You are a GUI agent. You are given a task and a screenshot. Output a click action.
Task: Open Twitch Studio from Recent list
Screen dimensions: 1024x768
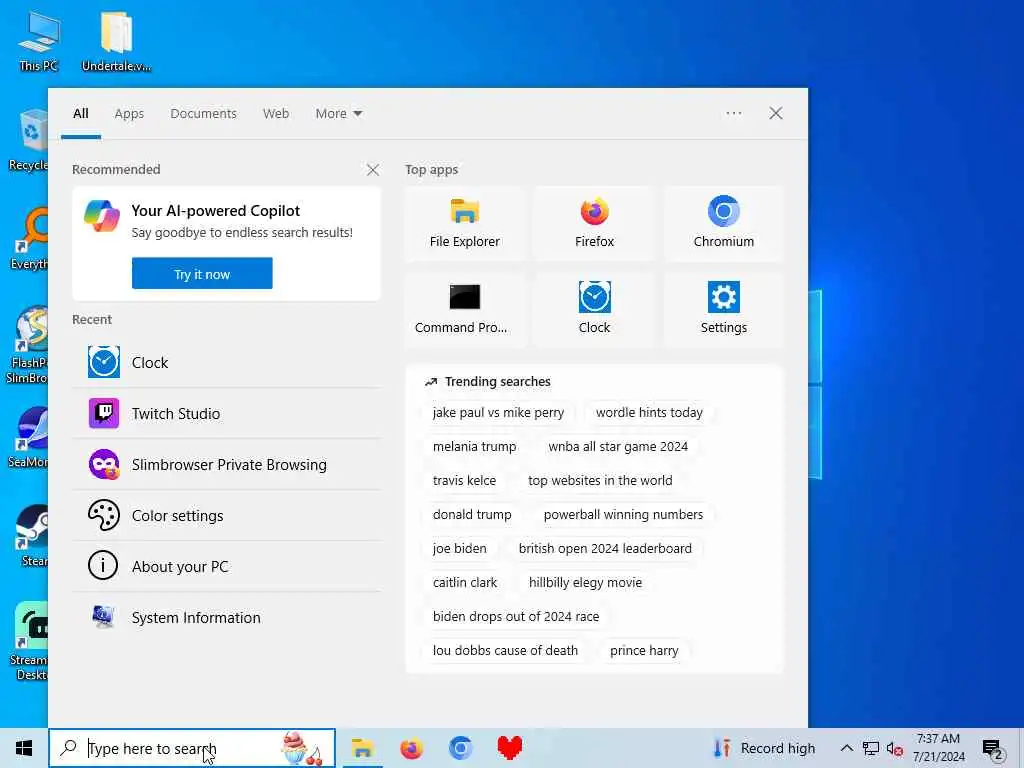click(x=227, y=413)
